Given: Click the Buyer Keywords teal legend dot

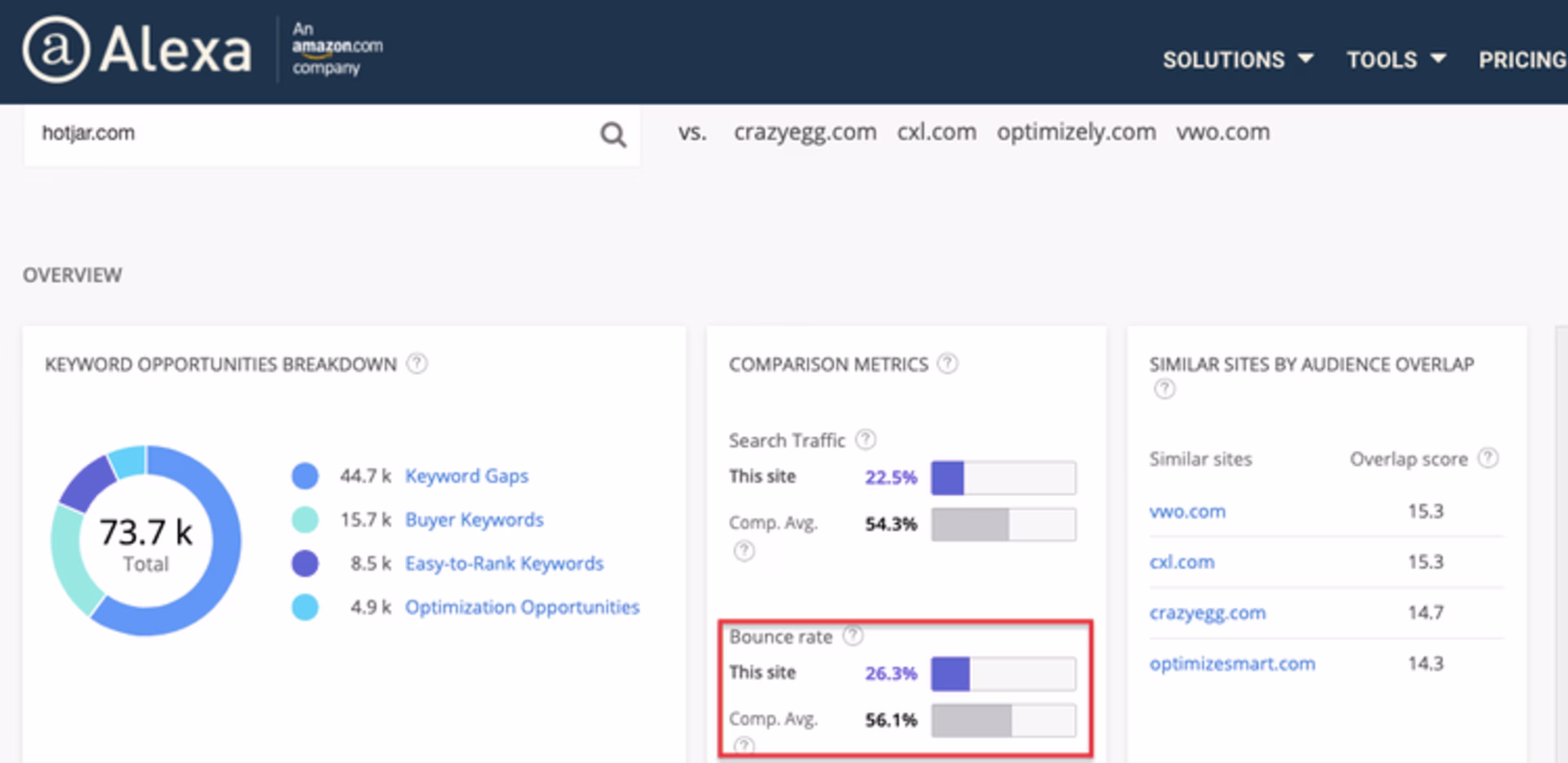Looking at the screenshot, I should coord(305,520).
